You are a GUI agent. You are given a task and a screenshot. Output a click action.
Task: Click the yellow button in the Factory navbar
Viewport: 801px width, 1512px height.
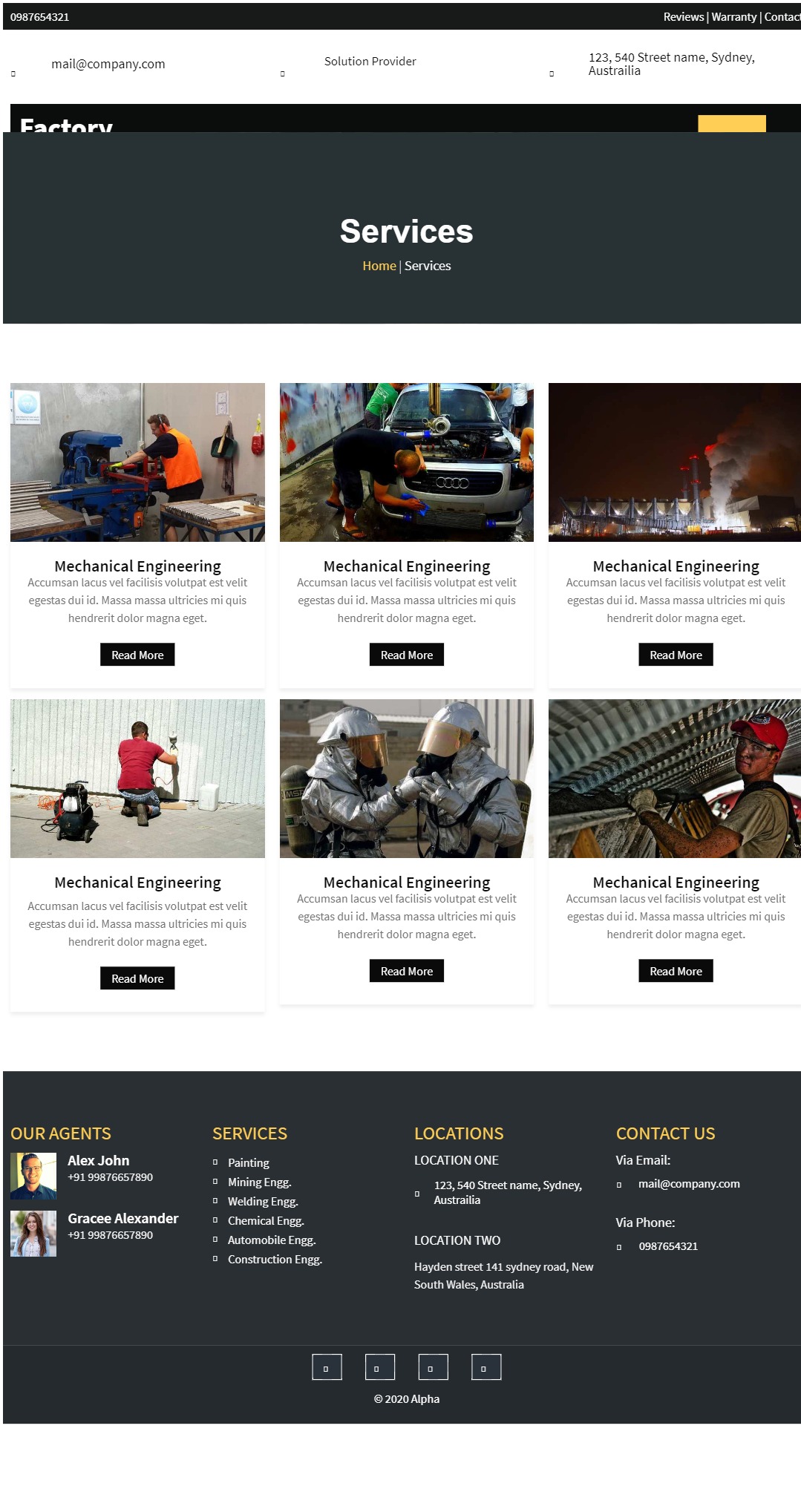coord(732,123)
